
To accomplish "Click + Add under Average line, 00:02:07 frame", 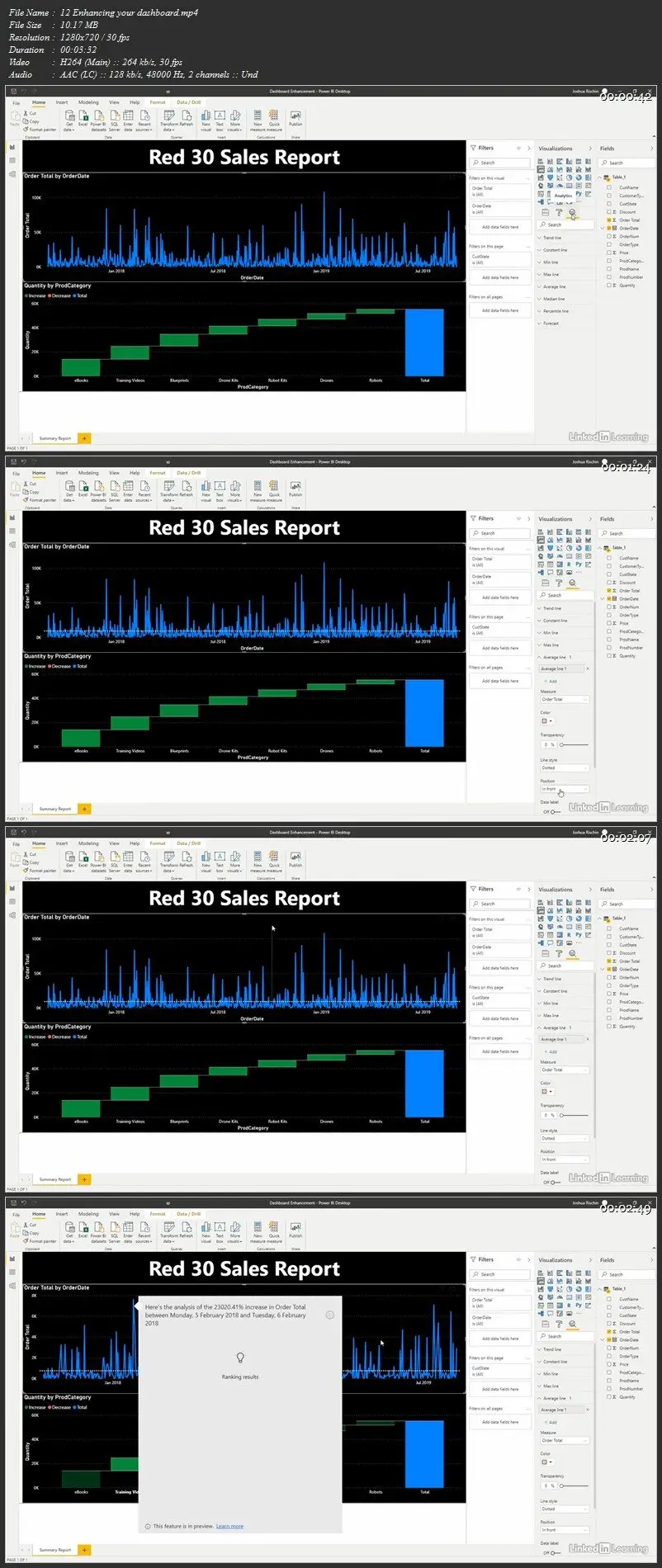I will 551,1051.
